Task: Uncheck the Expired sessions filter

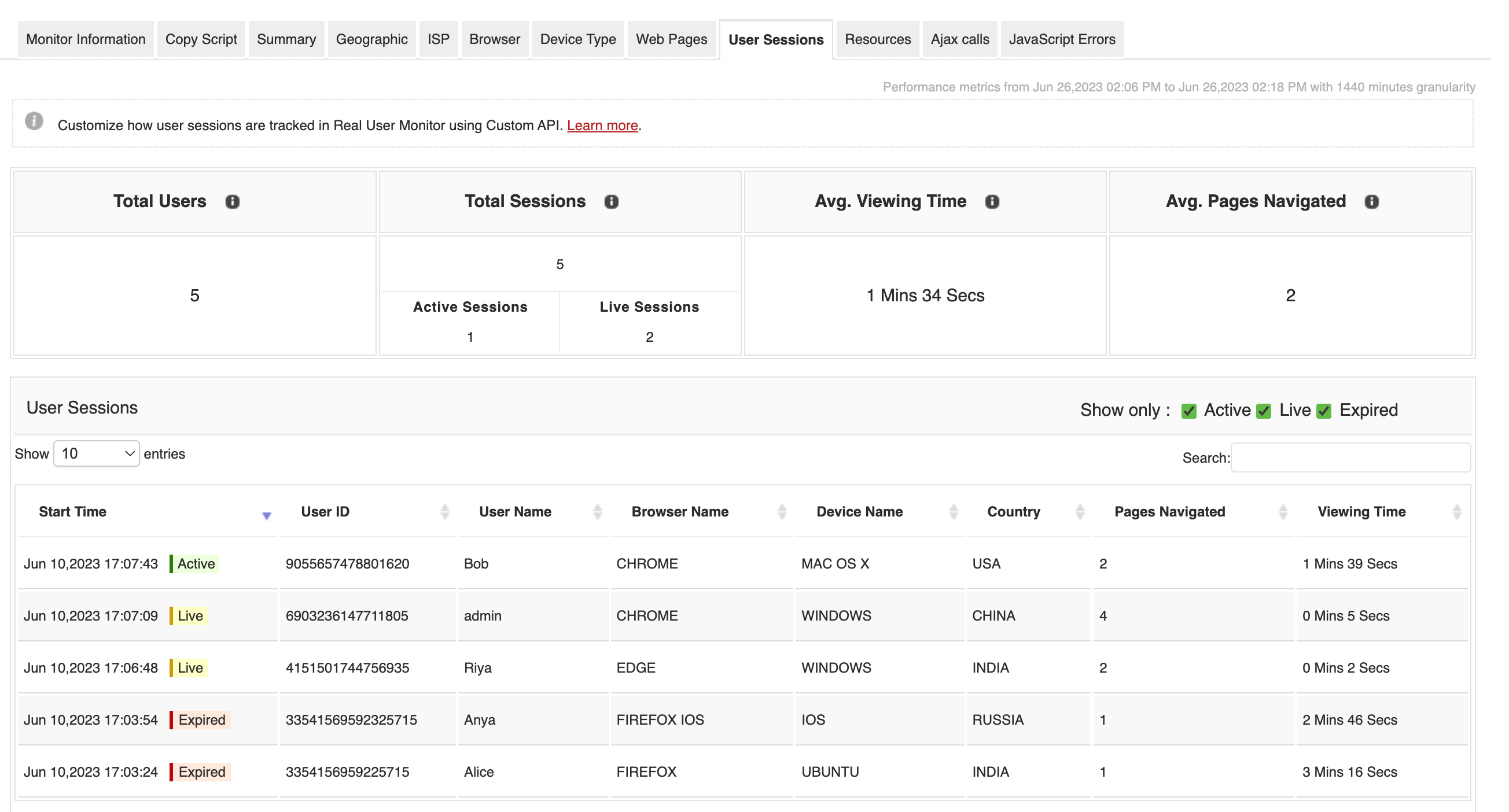Action: (1324, 411)
